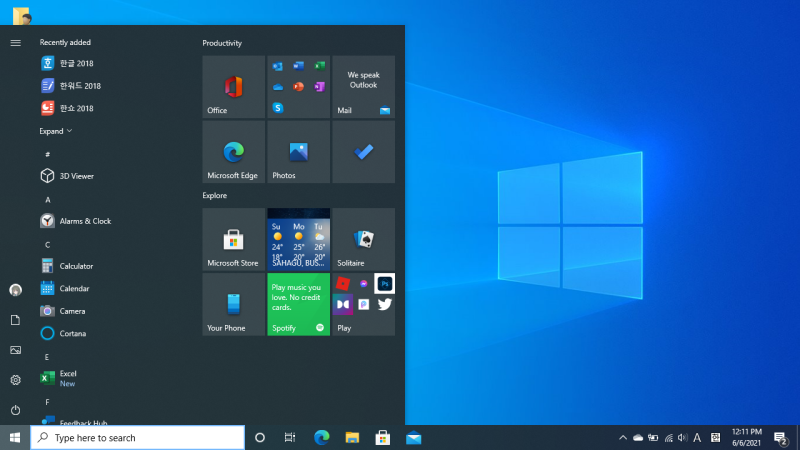This screenshot has height=450, width=800.
Task: Open the Action Center notifications icon
Action: pyautogui.click(x=780, y=438)
